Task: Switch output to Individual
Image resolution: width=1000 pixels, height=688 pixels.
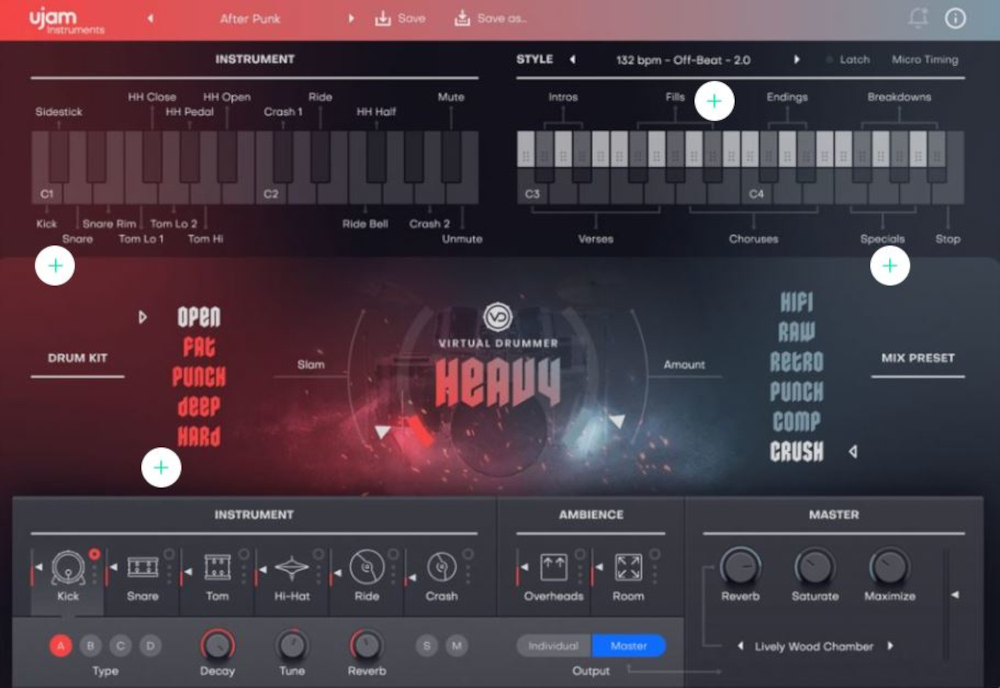Action: pyautogui.click(x=554, y=646)
